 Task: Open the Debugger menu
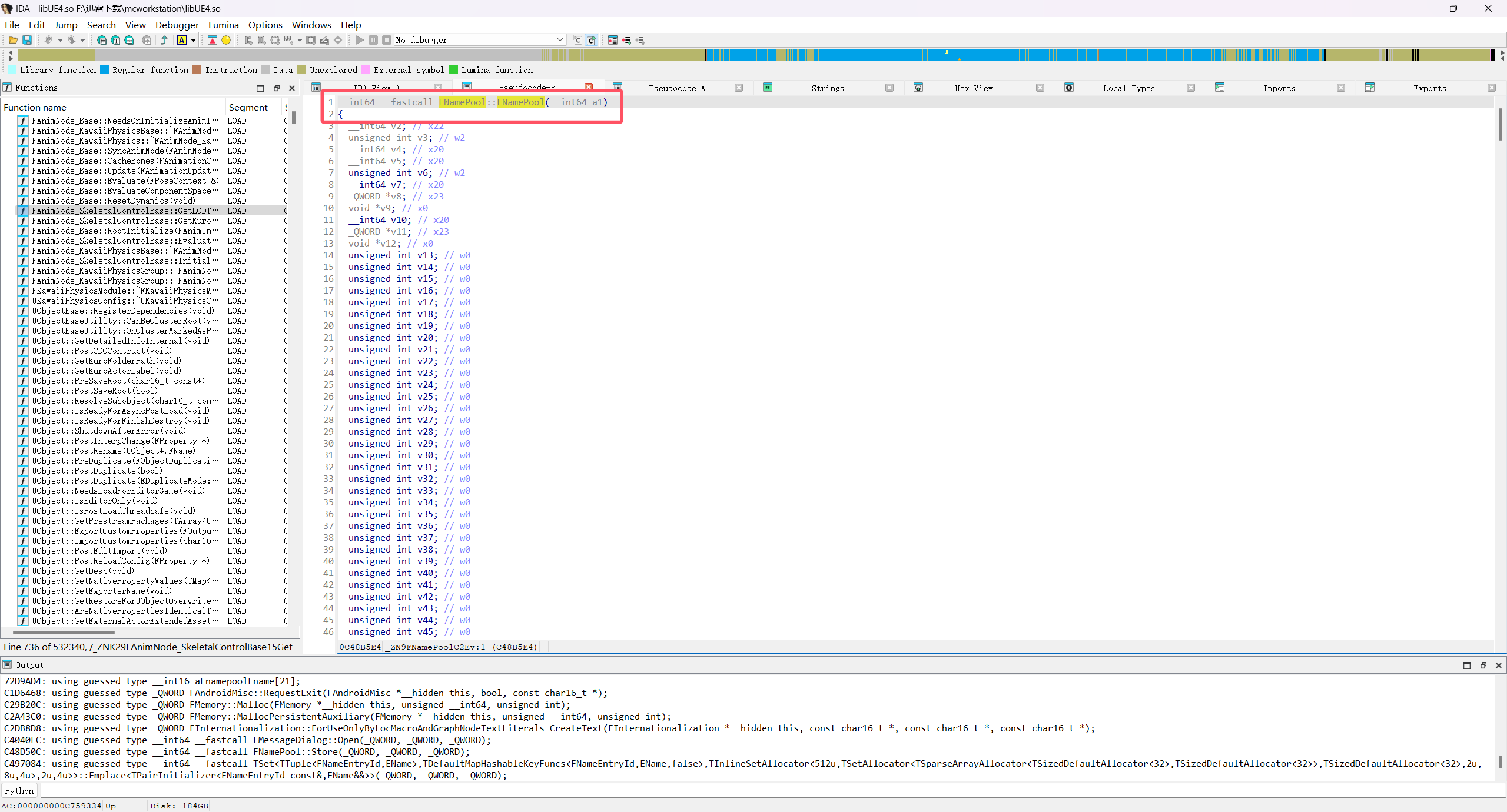pos(177,25)
